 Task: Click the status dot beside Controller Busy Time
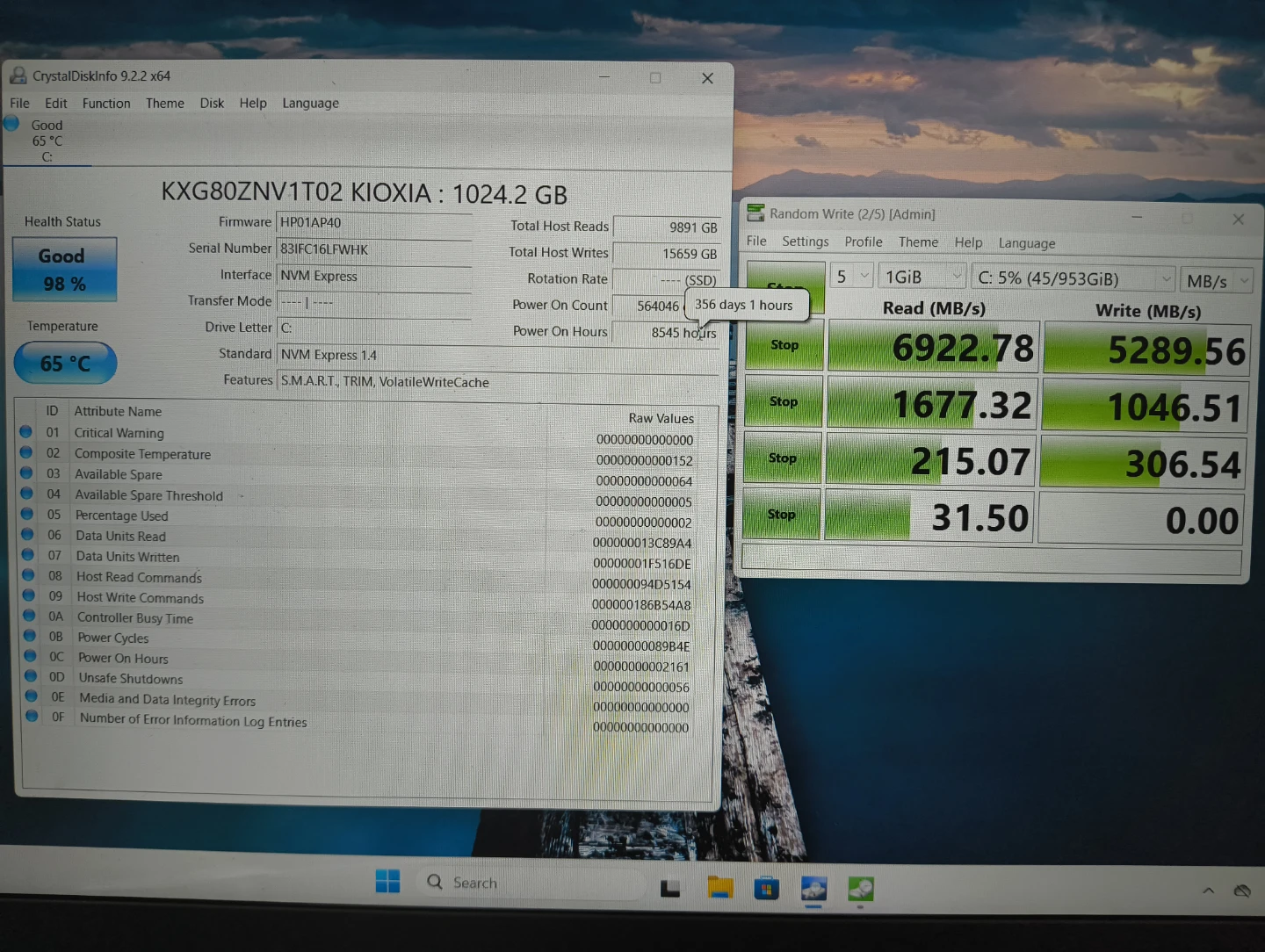click(x=29, y=616)
